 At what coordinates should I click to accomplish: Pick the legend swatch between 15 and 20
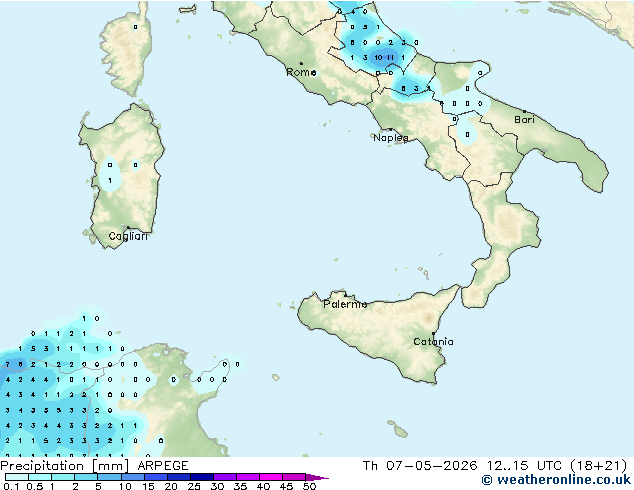coord(156,477)
